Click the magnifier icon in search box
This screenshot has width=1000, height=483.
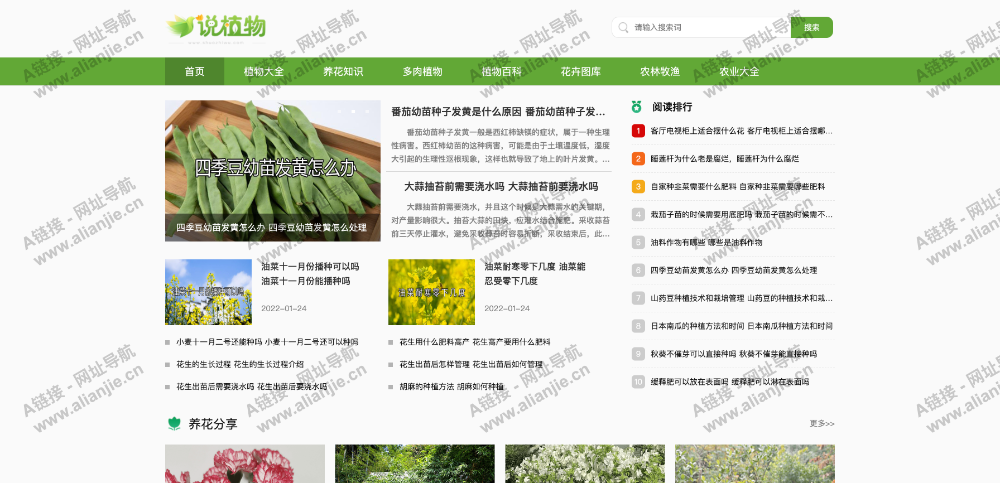click(x=624, y=28)
